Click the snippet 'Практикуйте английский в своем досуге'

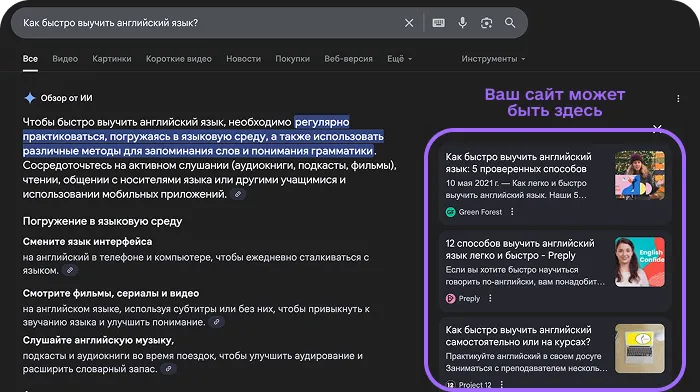pos(523,356)
